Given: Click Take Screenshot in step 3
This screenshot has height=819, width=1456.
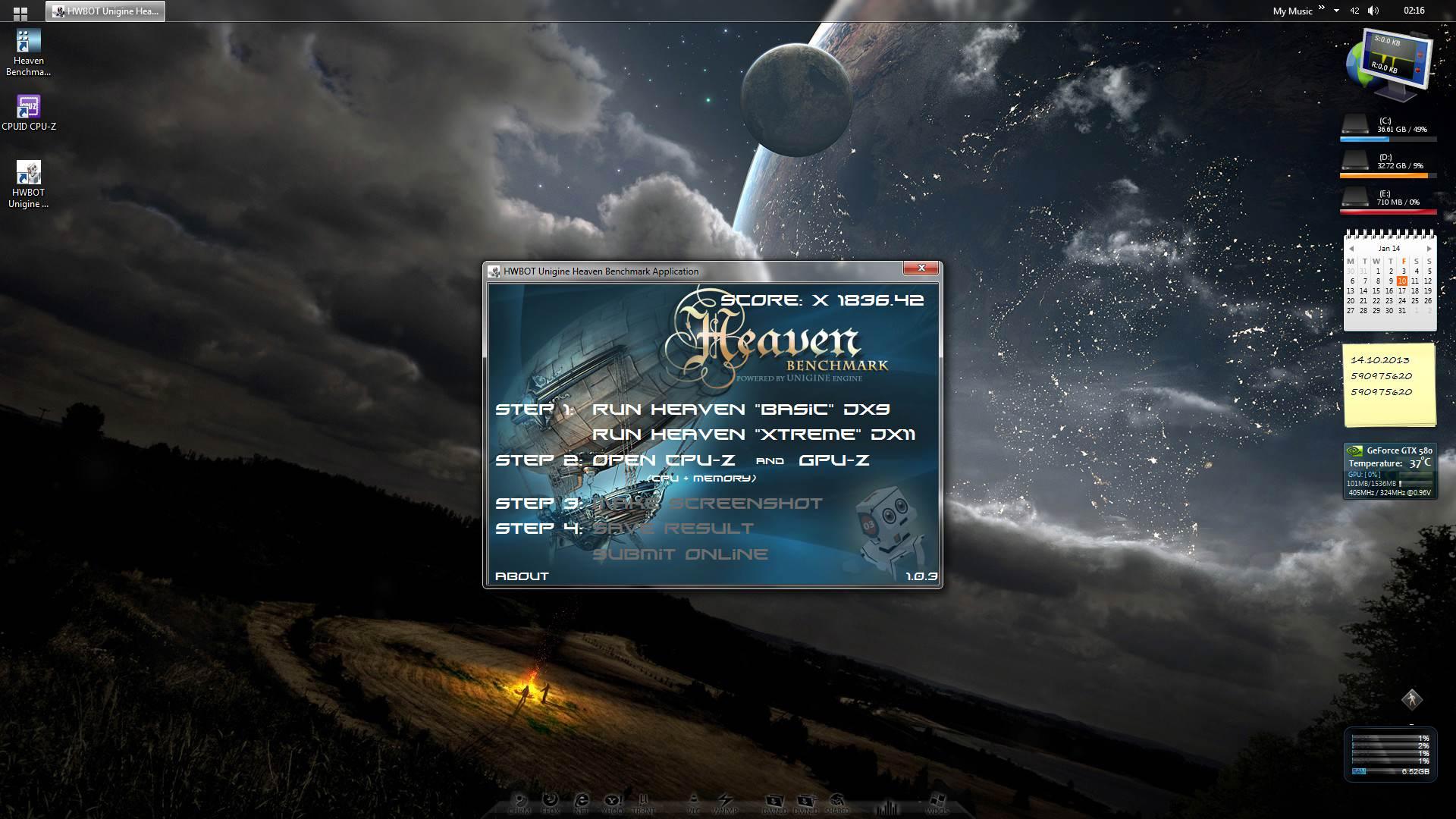Looking at the screenshot, I should (707, 504).
